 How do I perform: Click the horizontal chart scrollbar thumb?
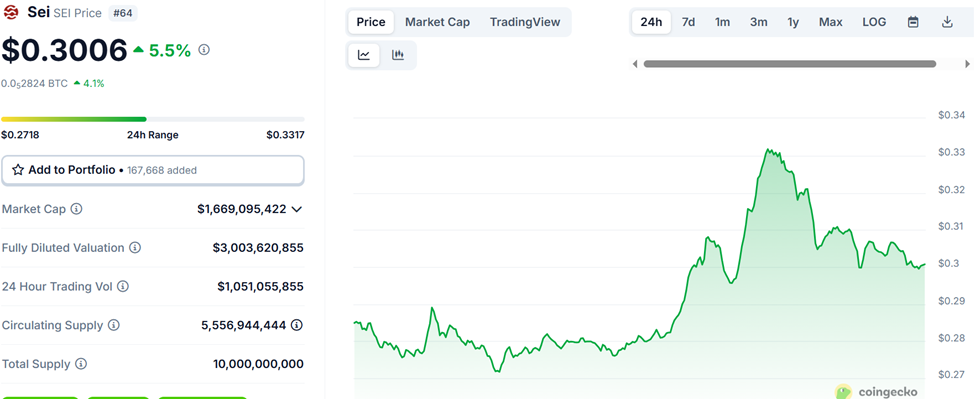tap(790, 64)
